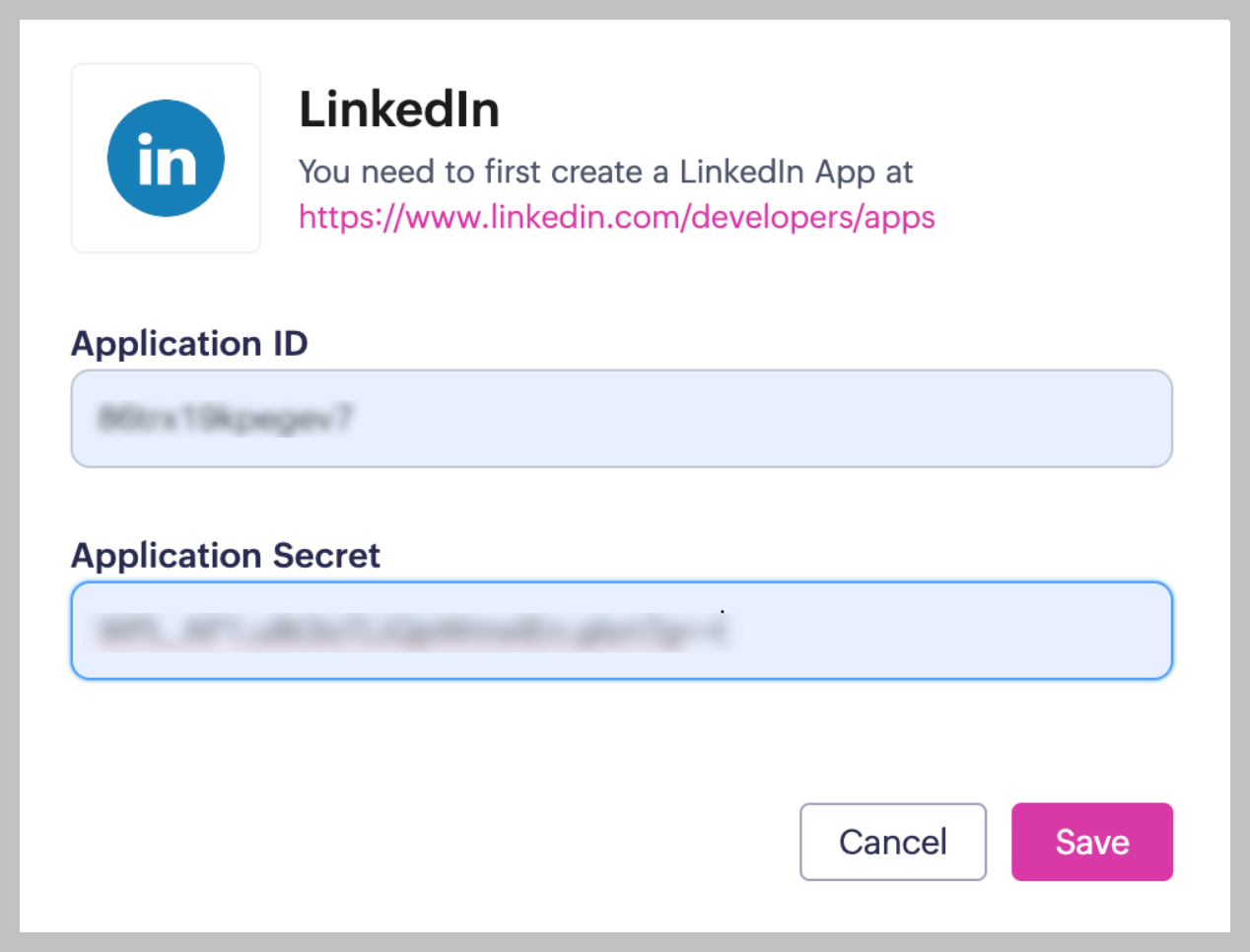Viewport: 1250px width, 952px height.
Task: Focus the Application ID input field
Action: click(621, 418)
